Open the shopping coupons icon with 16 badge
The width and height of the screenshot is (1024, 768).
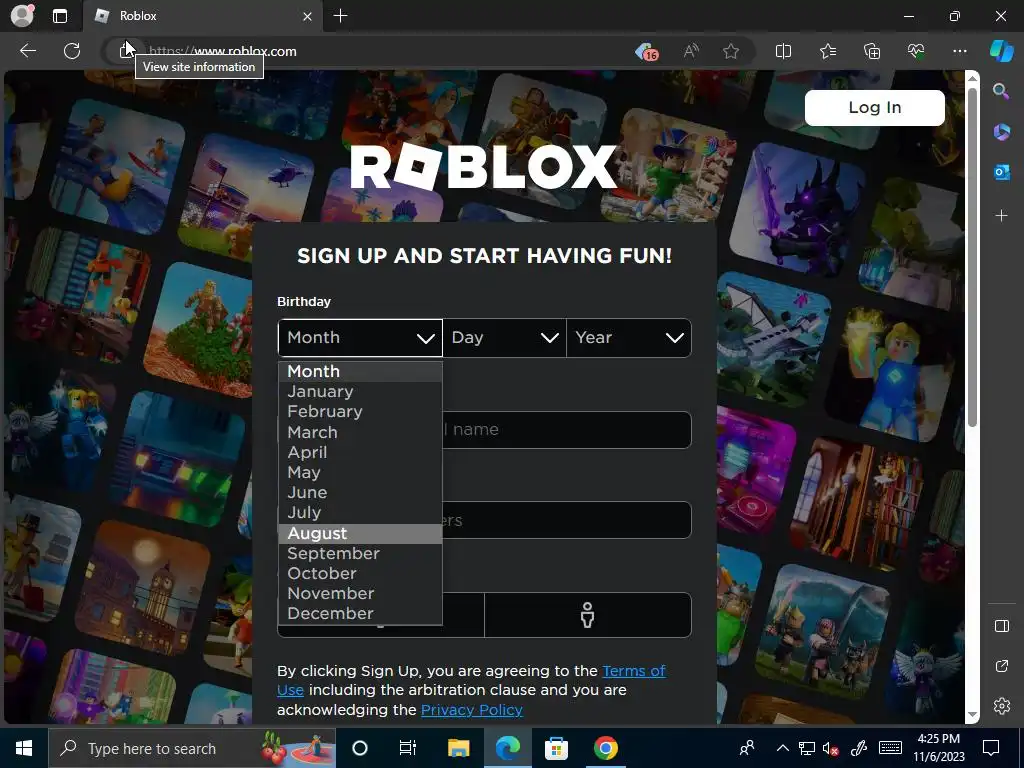point(647,52)
